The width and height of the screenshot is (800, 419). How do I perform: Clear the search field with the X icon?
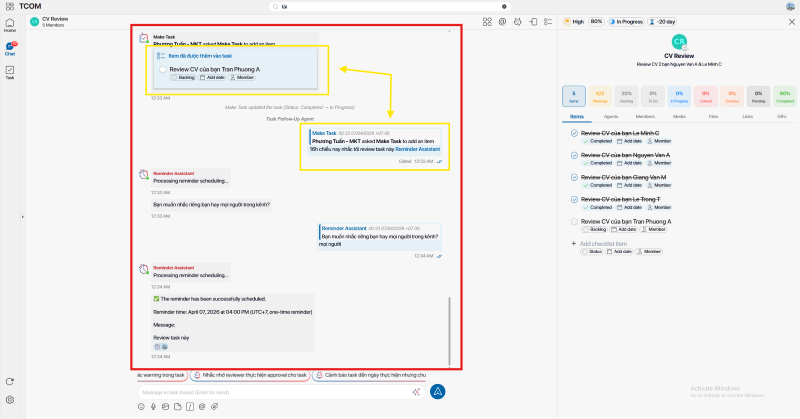(x=504, y=7)
